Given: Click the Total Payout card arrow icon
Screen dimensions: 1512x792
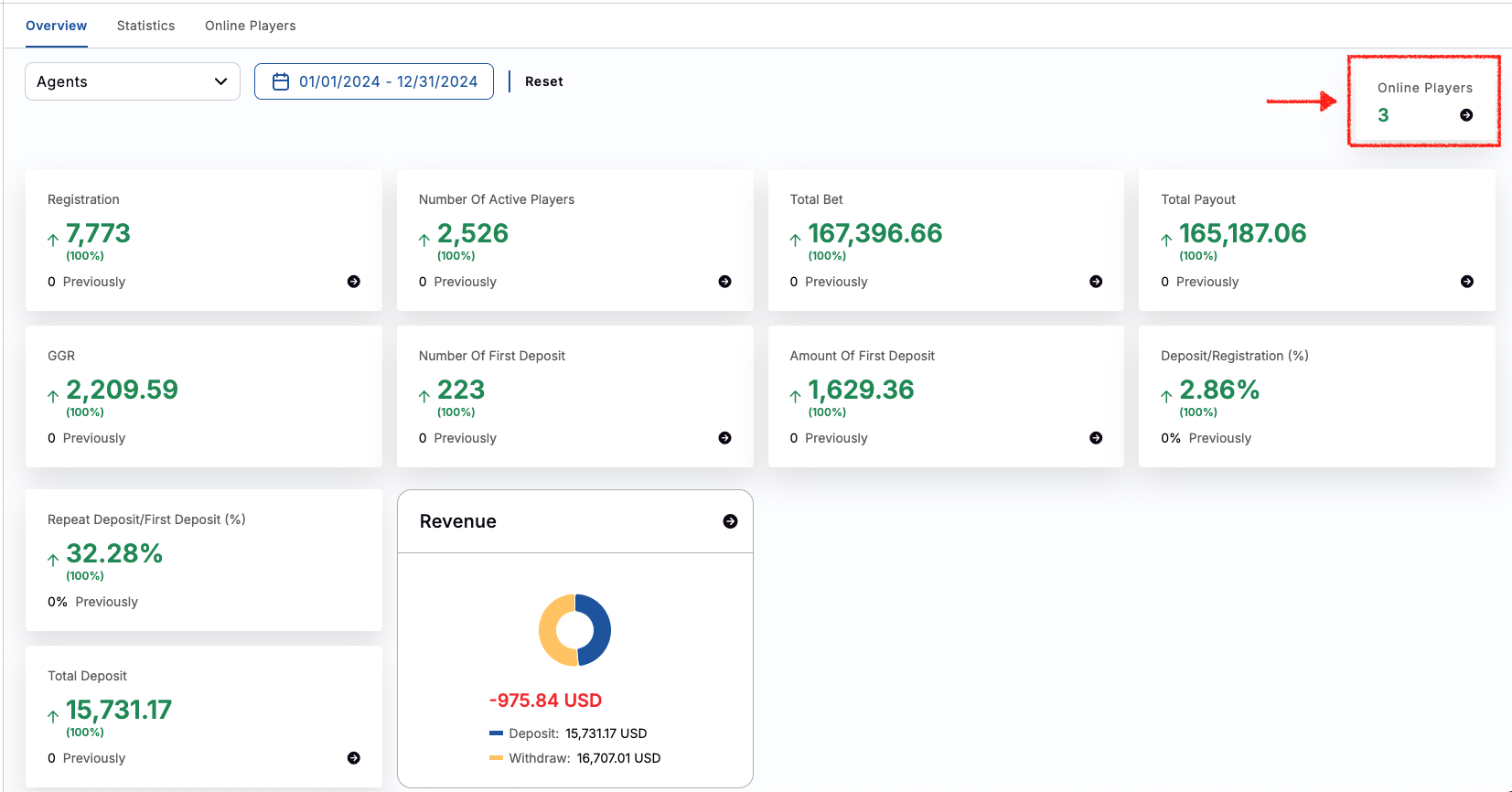Looking at the screenshot, I should click(x=1466, y=282).
